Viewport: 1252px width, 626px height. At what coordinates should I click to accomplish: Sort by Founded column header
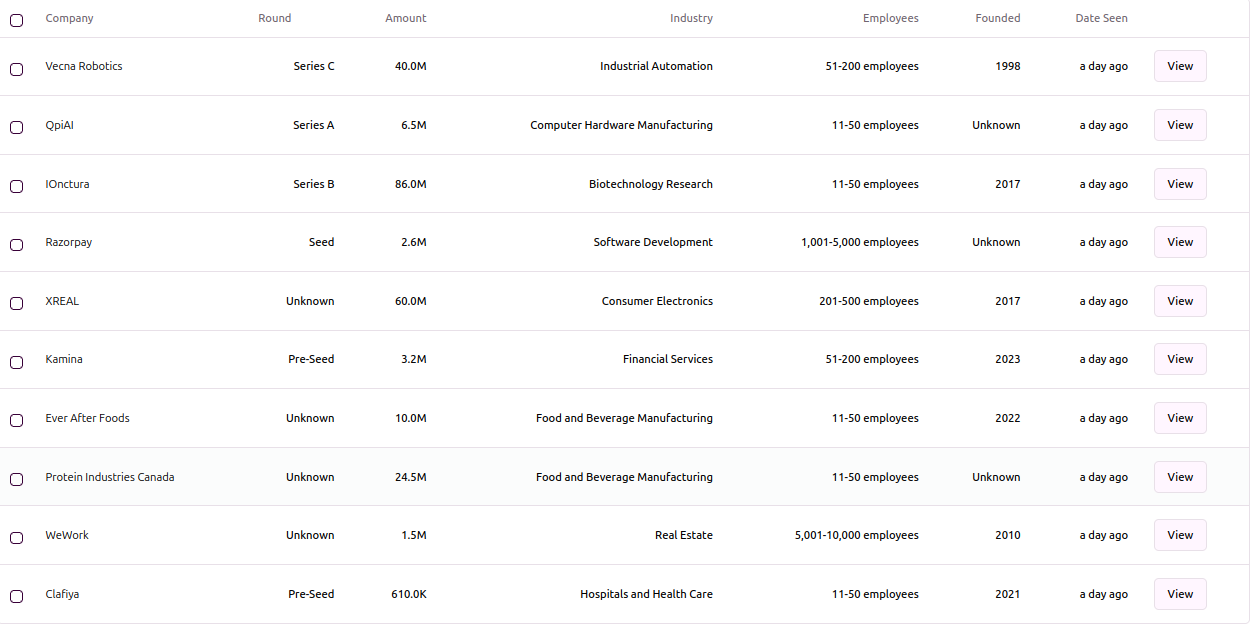(998, 18)
